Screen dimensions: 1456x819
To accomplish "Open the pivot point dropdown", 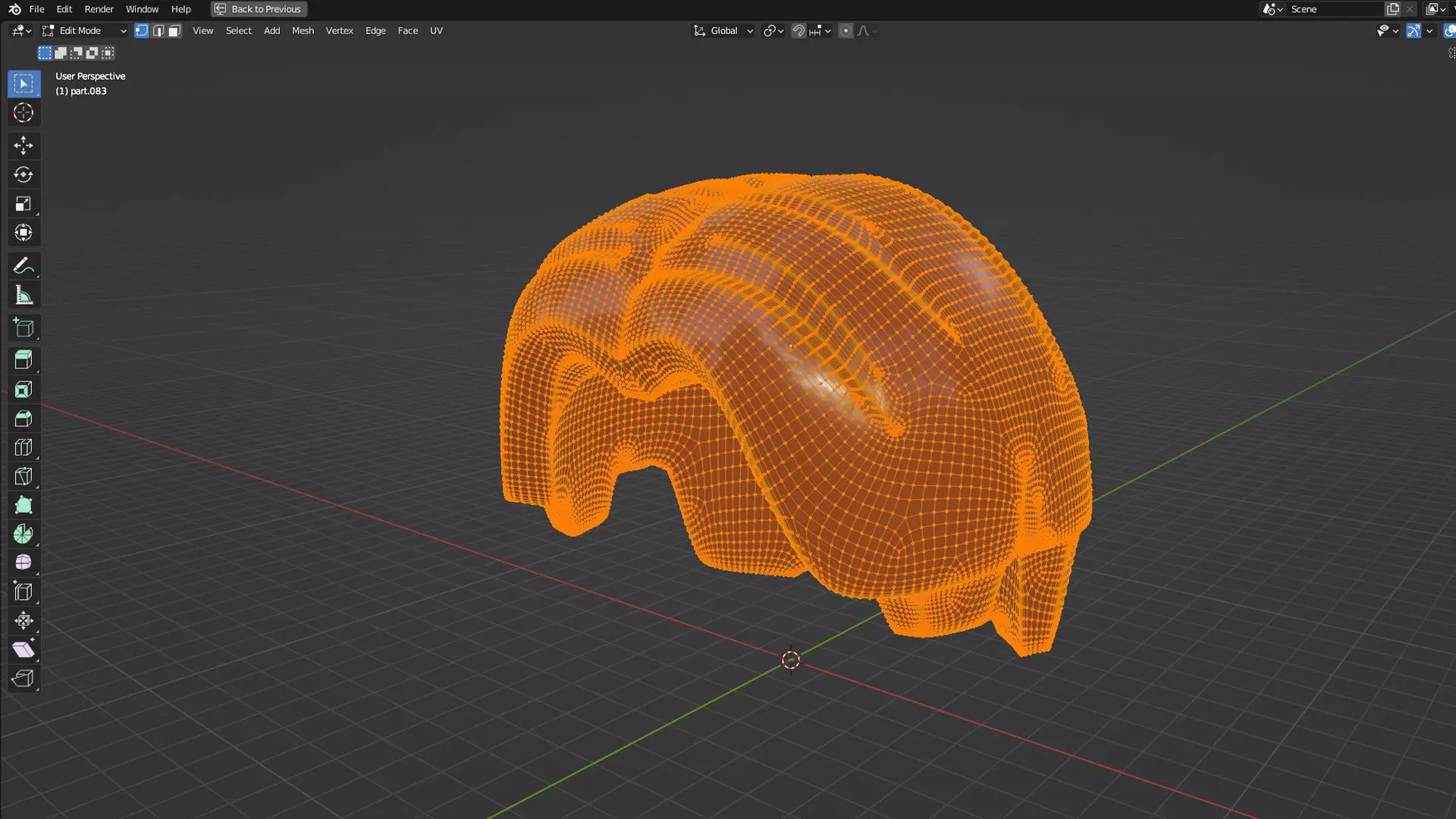I will pos(773,31).
